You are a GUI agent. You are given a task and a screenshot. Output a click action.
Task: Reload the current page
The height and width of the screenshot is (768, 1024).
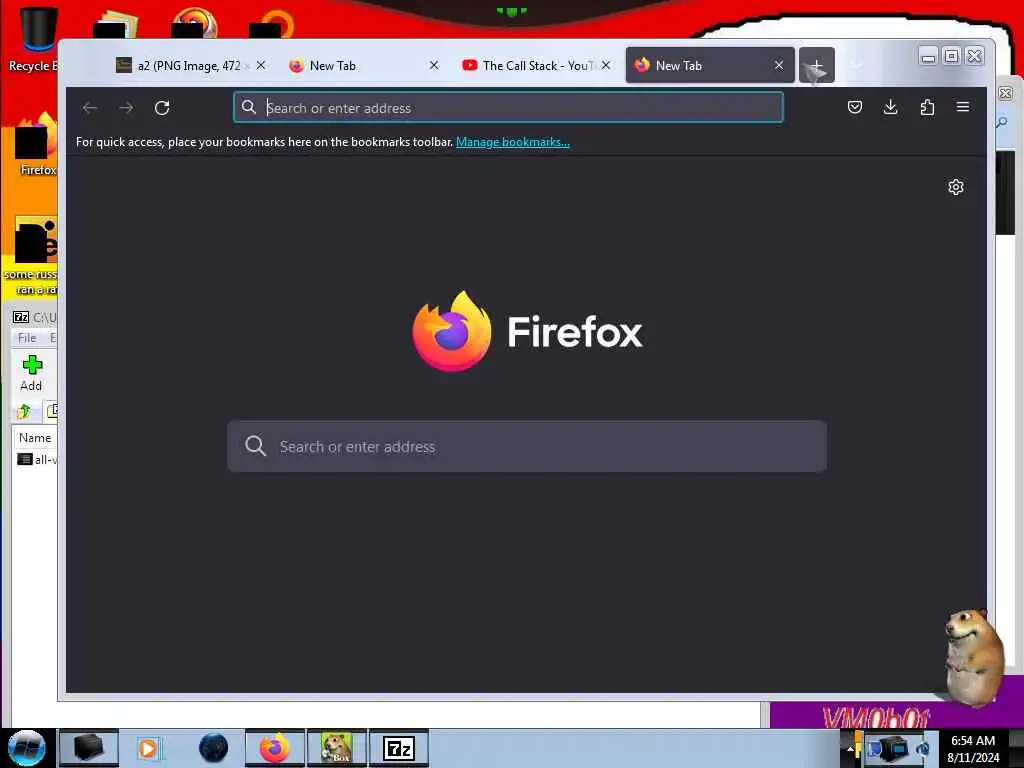162,108
